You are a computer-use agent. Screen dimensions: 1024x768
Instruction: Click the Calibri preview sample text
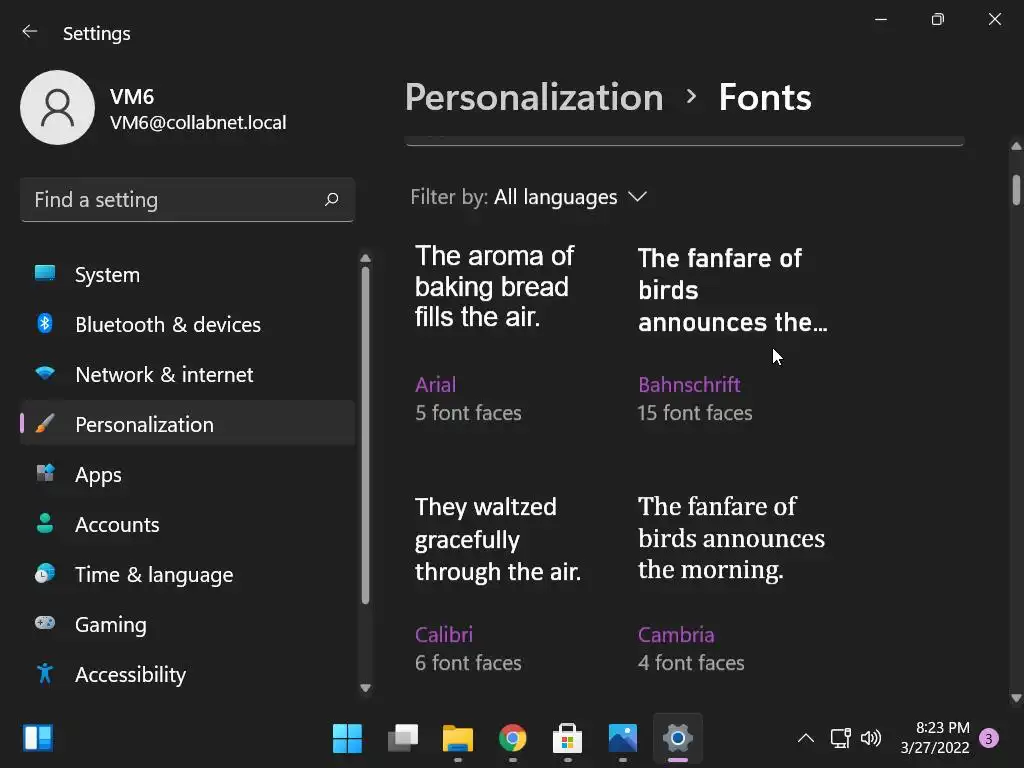498,539
